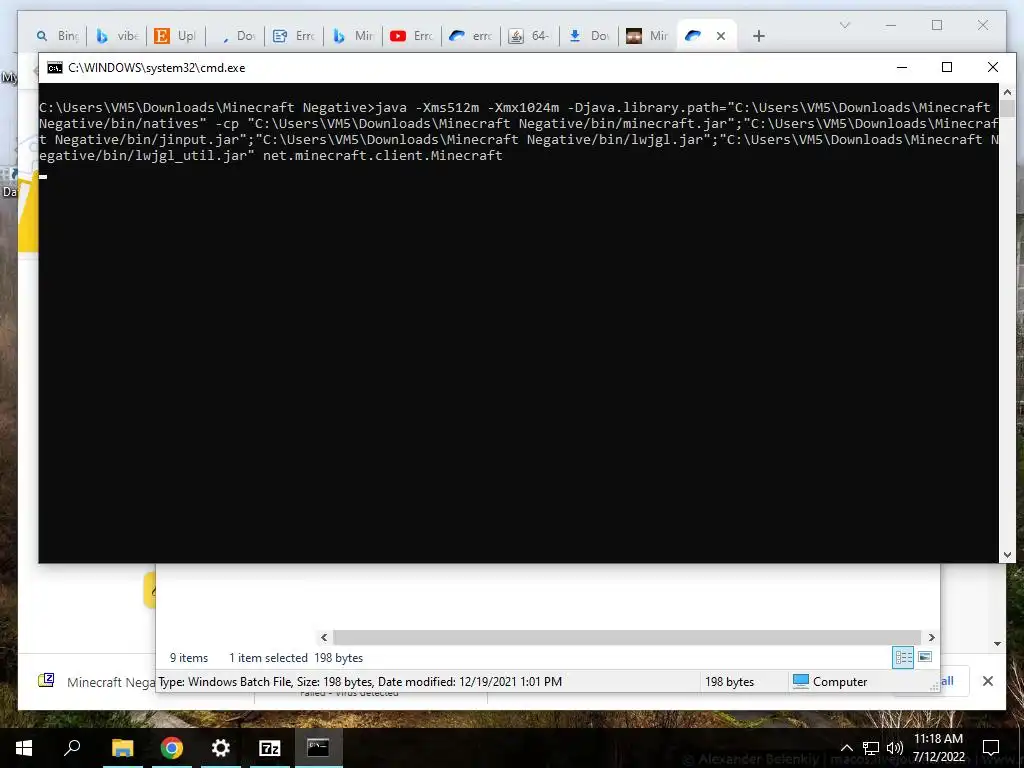This screenshot has width=1024, height=768.
Task: Click the Minecraft download archive icon
Action: coord(46,680)
